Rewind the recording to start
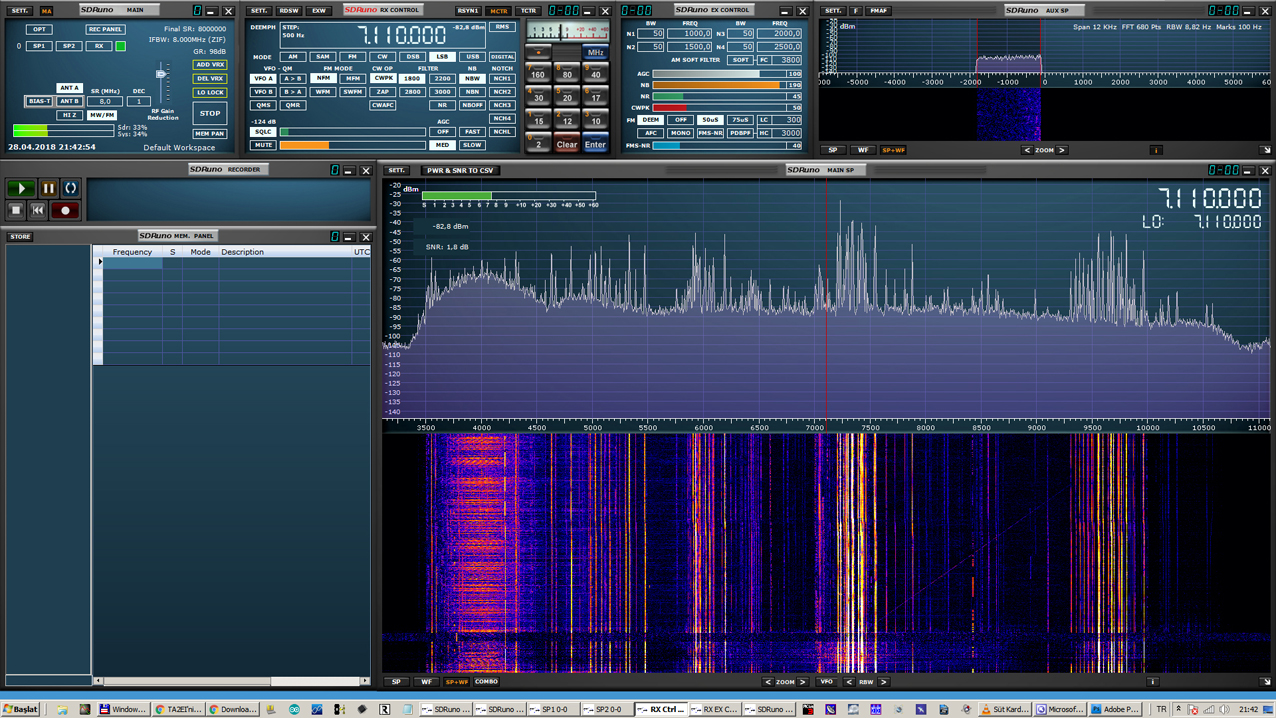 click(x=38, y=210)
